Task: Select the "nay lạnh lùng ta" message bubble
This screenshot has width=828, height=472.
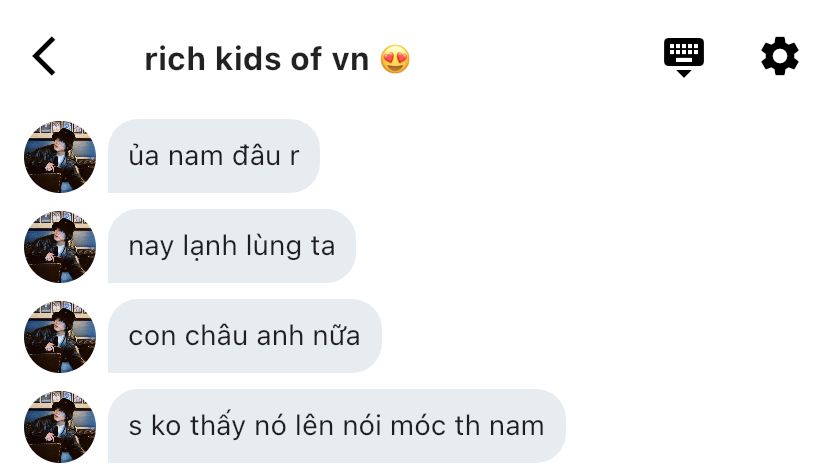Action: [x=232, y=246]
